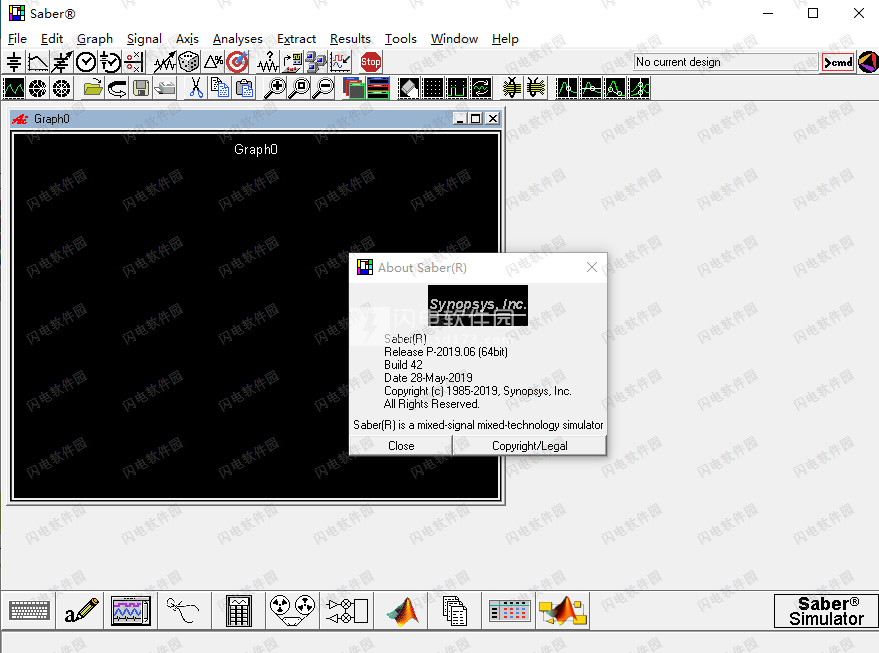This screenshot has height=653, width=879.
Task: Click the waveform question-mark icon
Action: [x=268, y=62]
